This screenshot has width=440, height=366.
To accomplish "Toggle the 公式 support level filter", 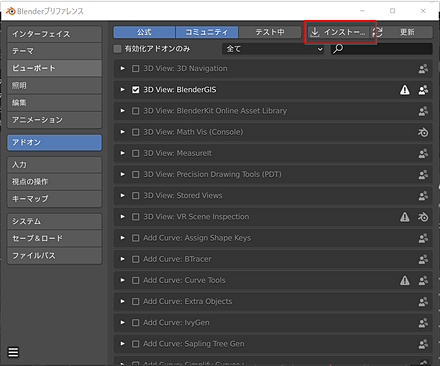I will [144, 32].
